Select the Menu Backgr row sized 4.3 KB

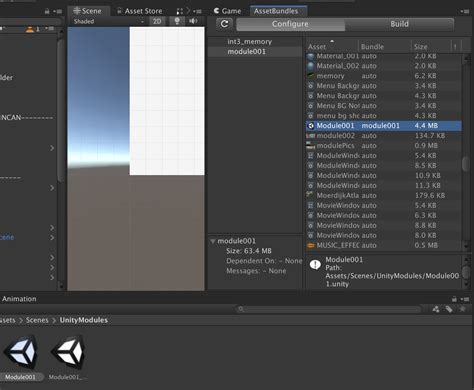tap(384, 96)
